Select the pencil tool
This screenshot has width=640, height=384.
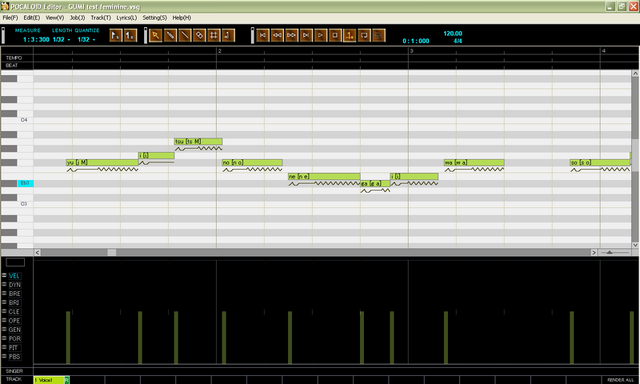point(170,36)
